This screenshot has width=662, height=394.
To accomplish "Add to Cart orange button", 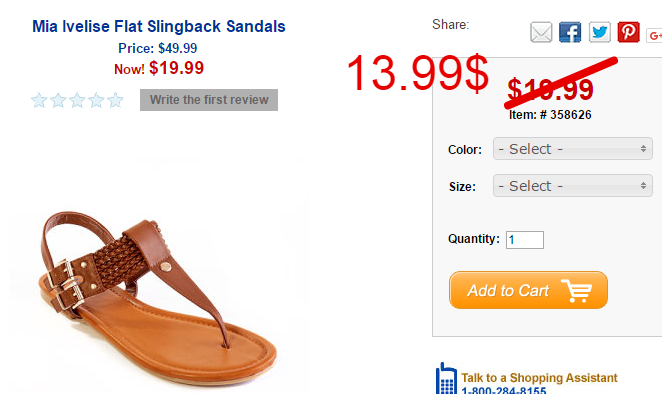I will [x=528, y=290].
